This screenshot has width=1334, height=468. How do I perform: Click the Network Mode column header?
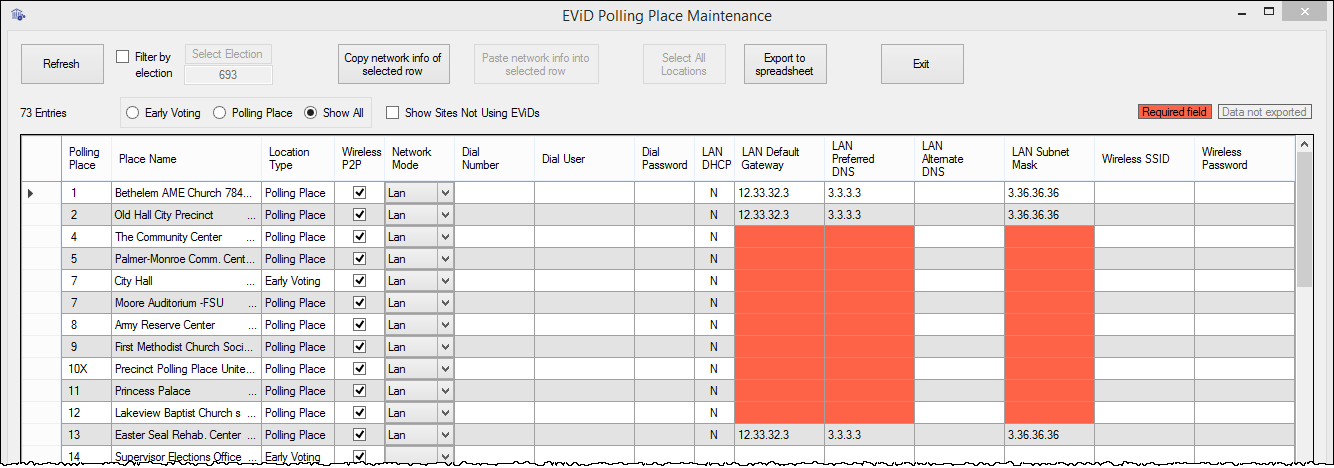click(419, 159)
